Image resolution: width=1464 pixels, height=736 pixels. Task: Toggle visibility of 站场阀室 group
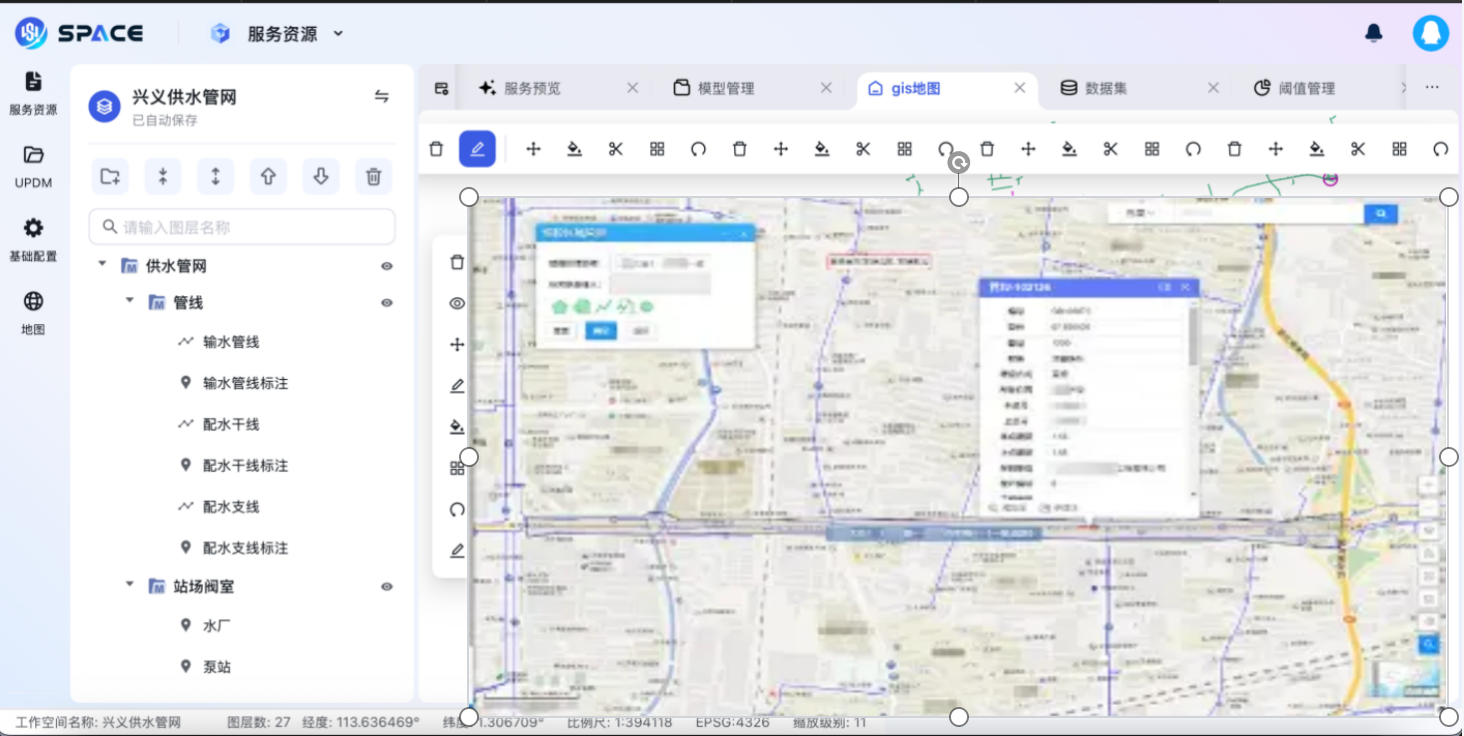pyautogui.click(x=387, y=587)
